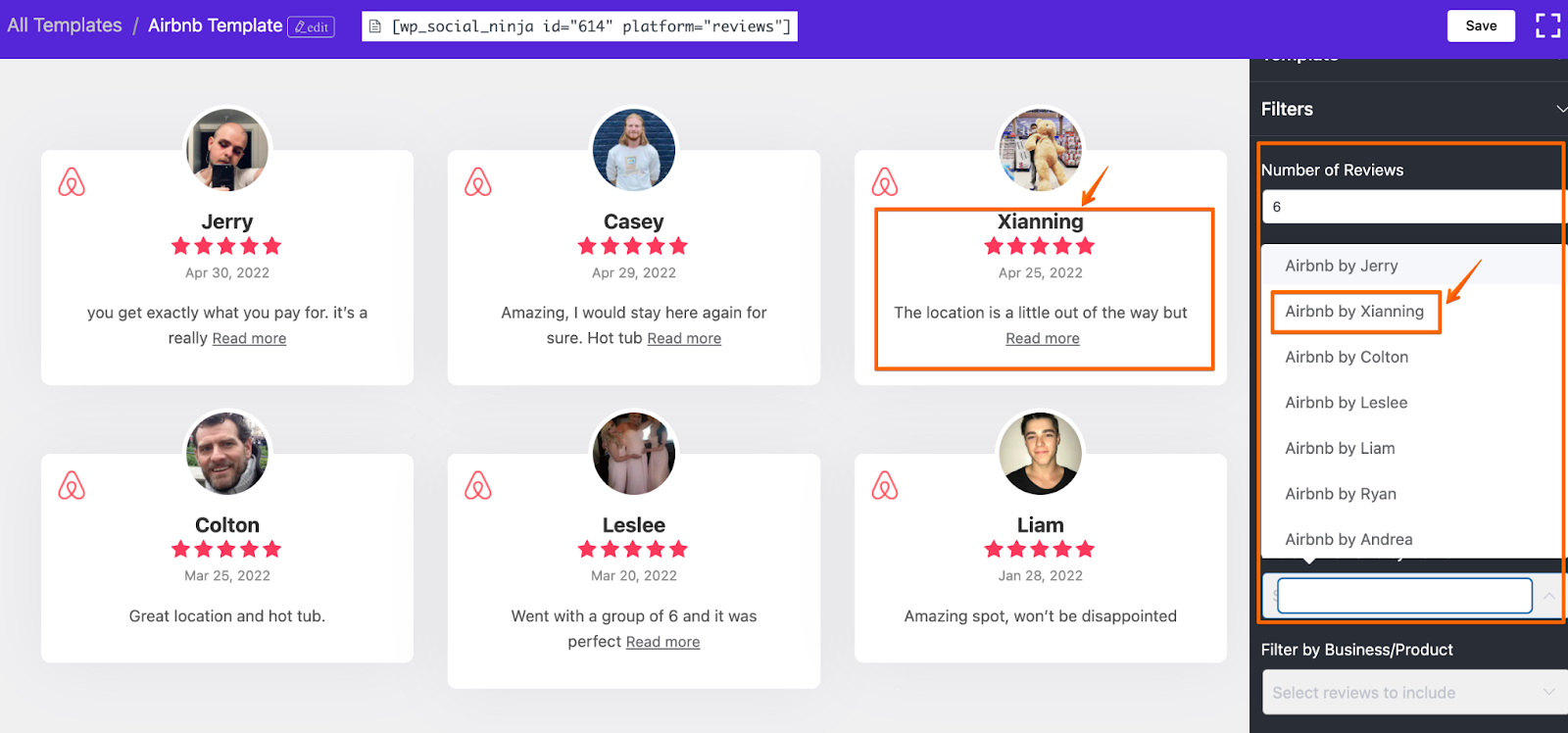Image resolution: width=1568 pixels, height=733 pixels.
Task: Click the edit pencil badge next to Airbnb Template
Action: [x=311, y=26]
